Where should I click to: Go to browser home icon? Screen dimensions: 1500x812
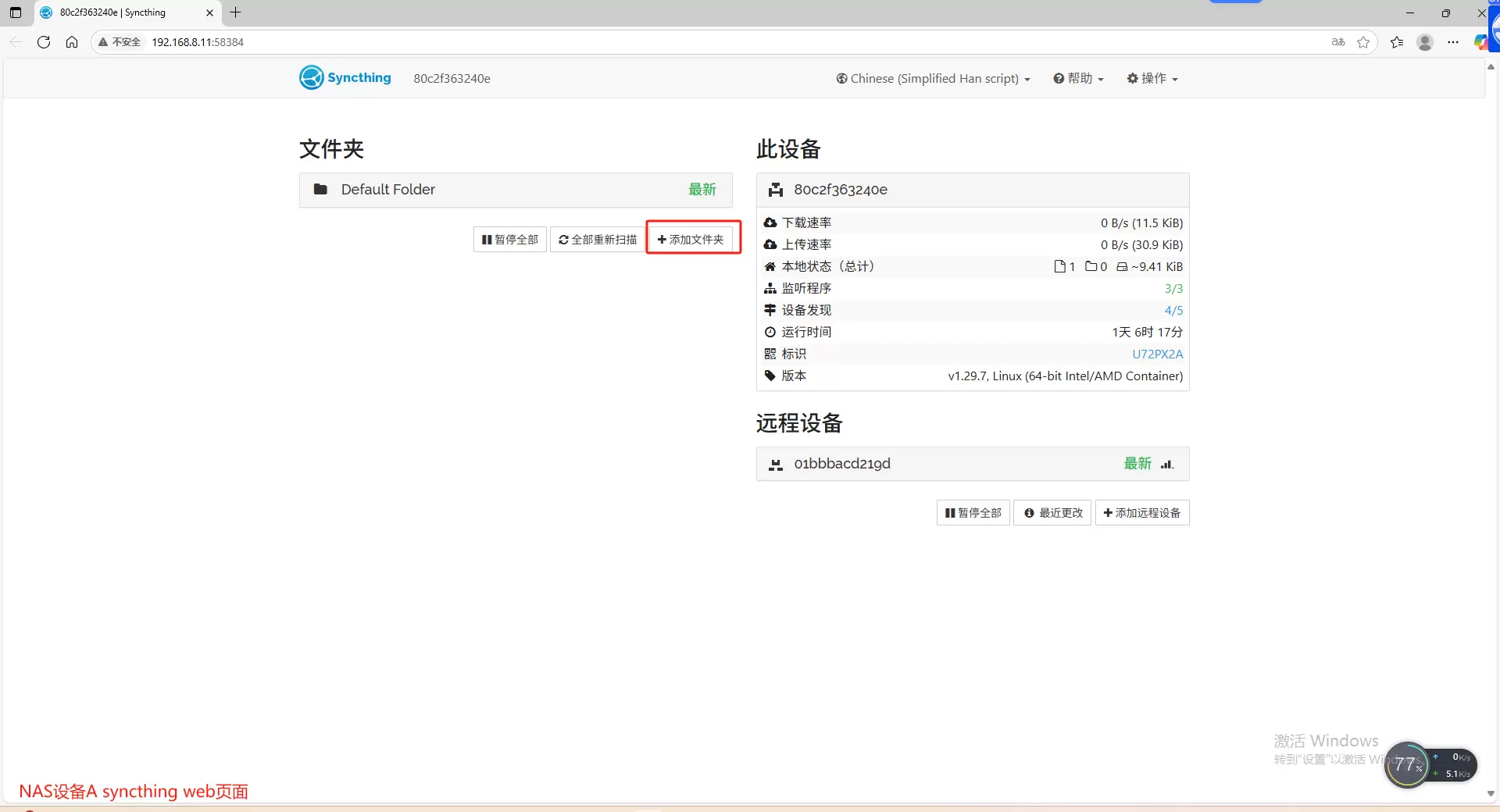(72, 42)
